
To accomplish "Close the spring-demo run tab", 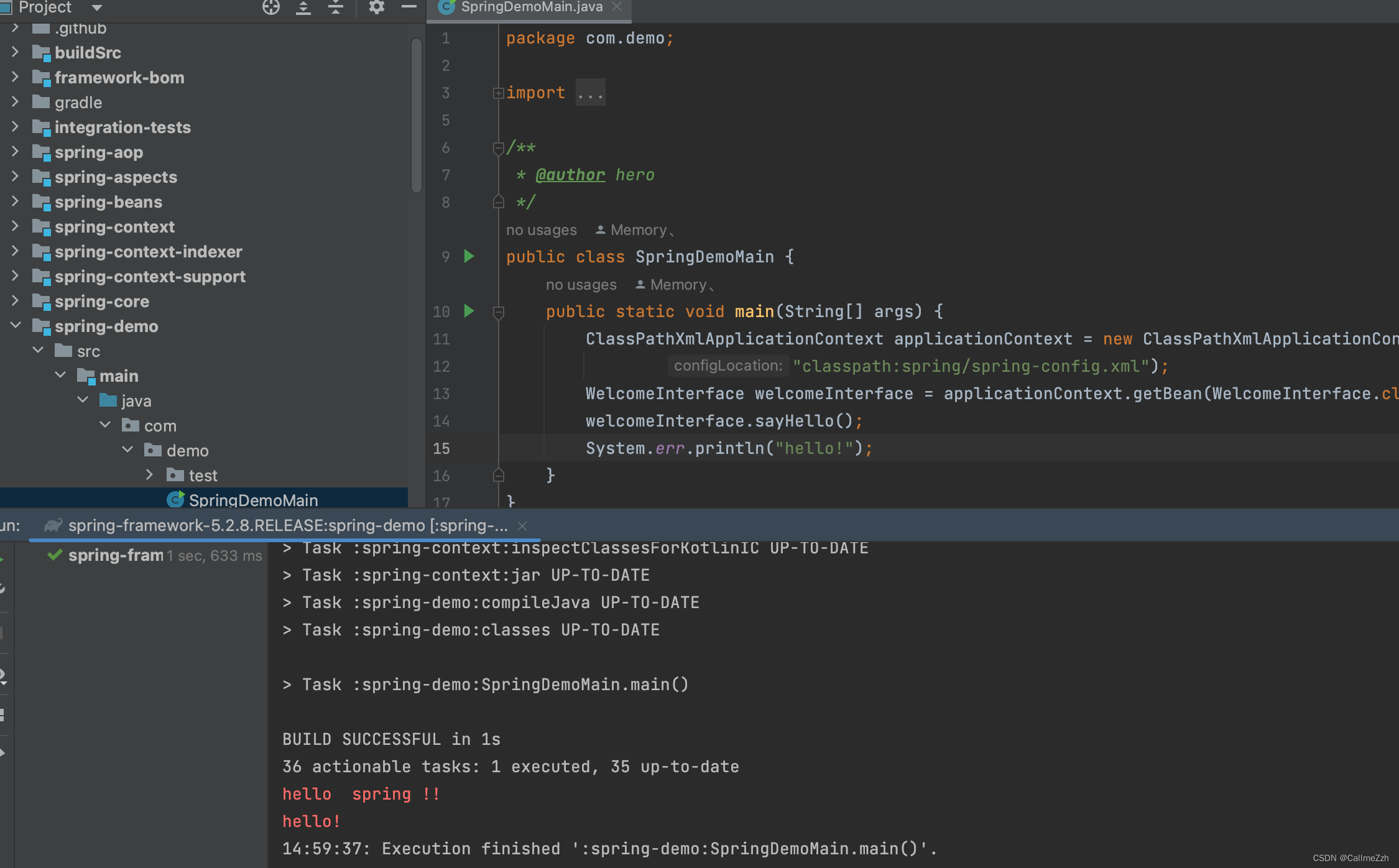I will click(x=522, y=526).
